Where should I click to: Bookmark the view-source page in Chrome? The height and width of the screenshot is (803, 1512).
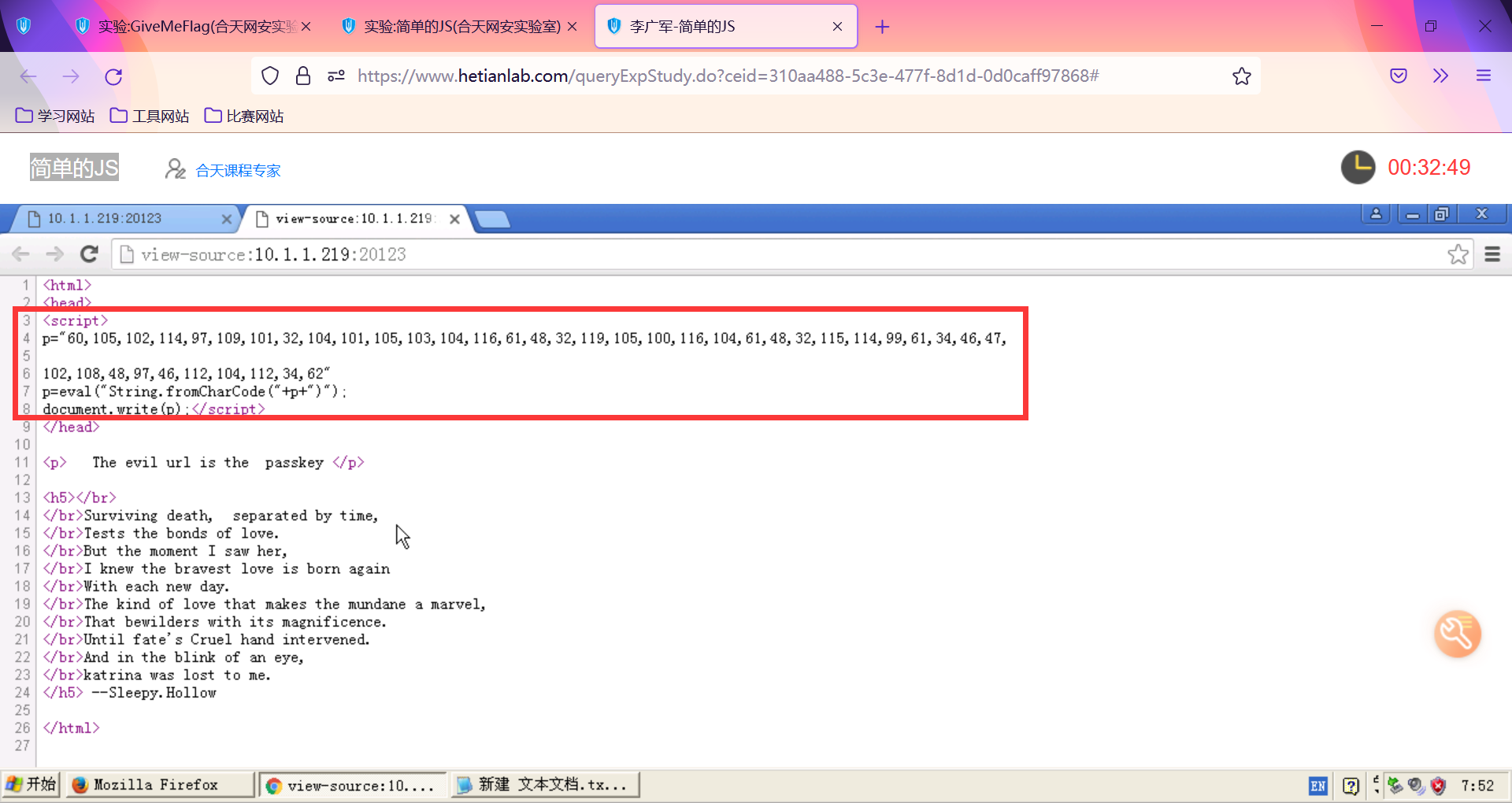(1458, 253)
